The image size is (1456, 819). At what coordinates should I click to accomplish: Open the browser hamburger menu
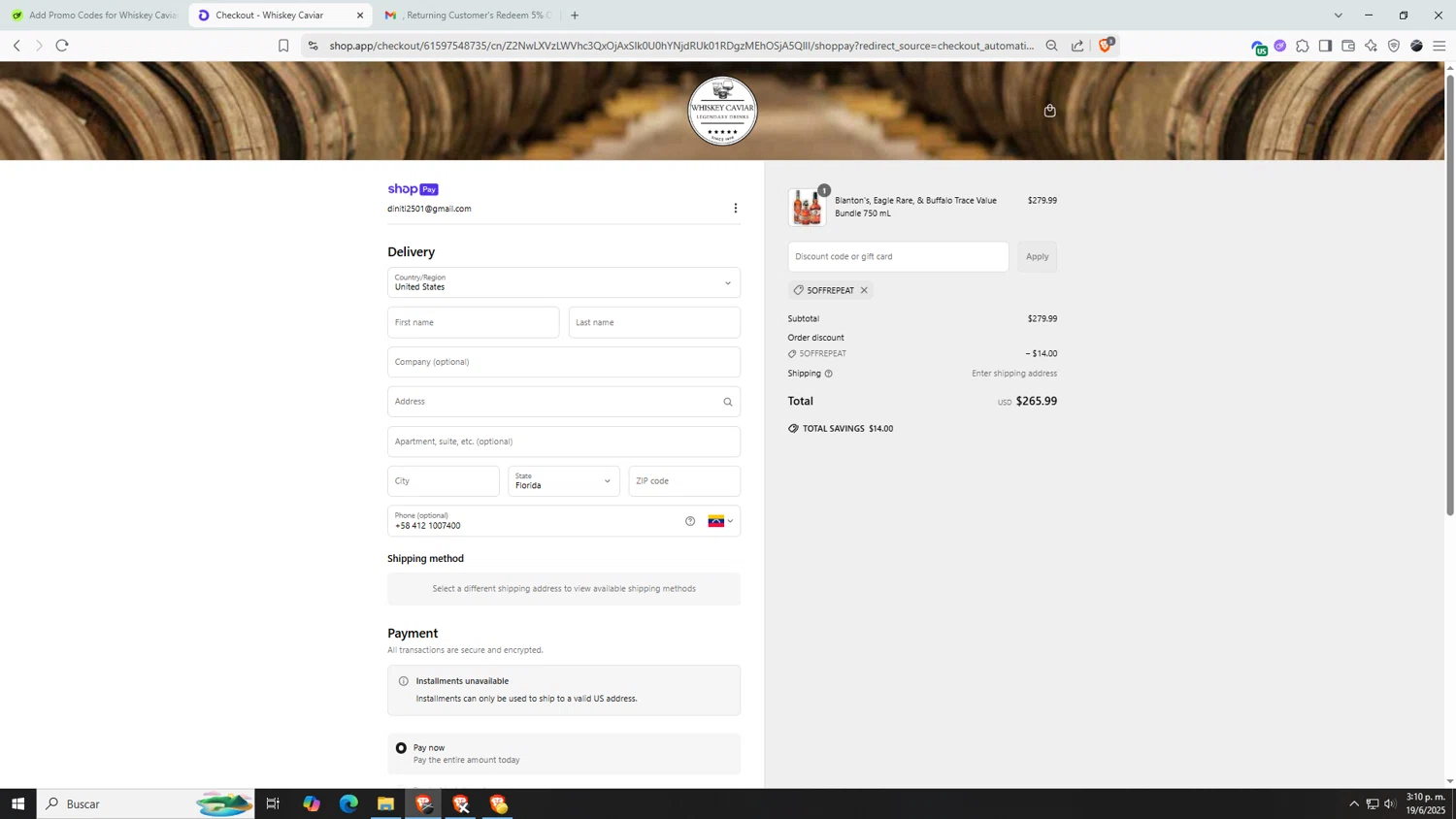coord(1439,46)
